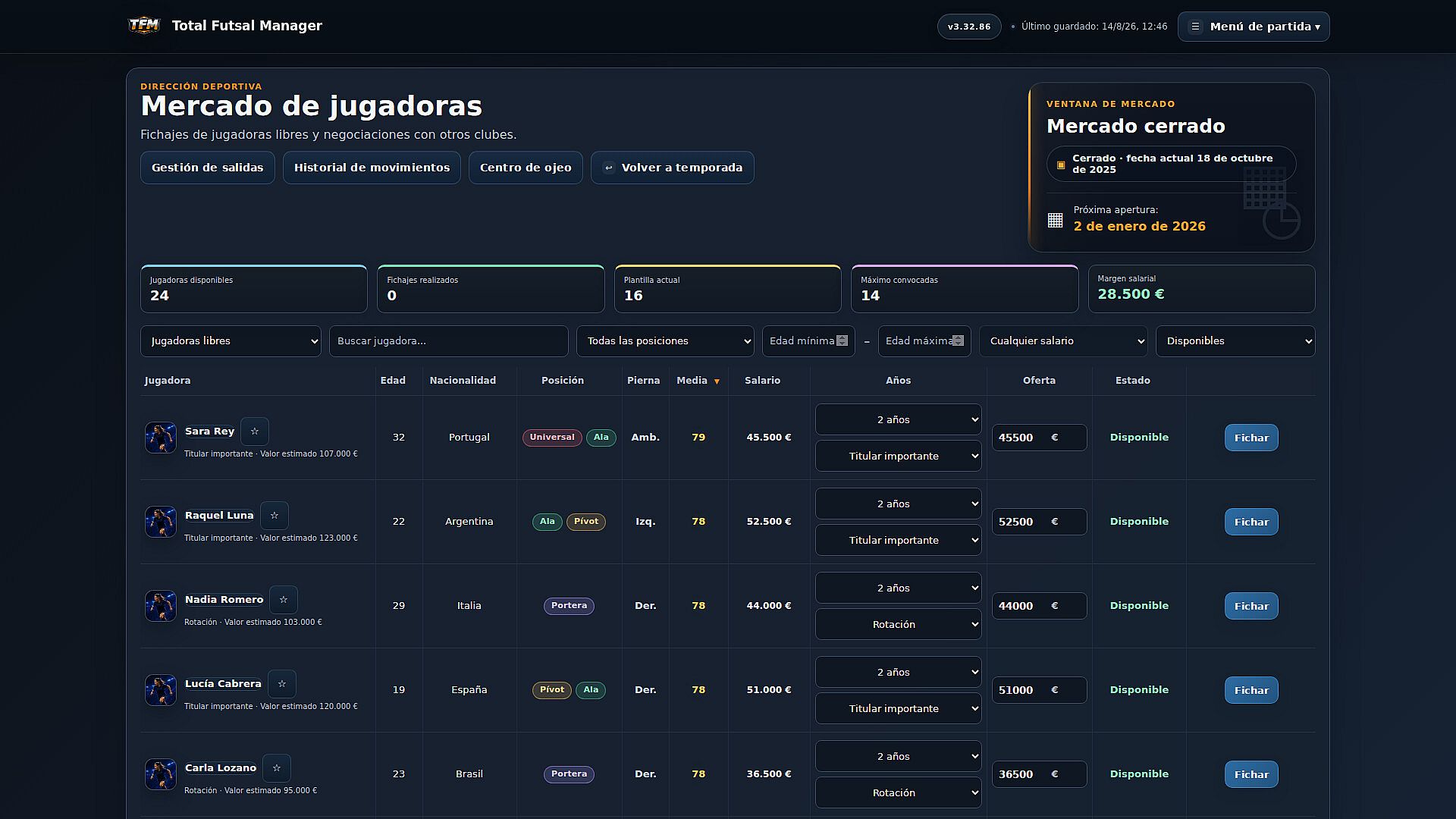Toggle favorite star for Carla Lozano
Screen dimensions: 1456x819
[x=277, y=768]
